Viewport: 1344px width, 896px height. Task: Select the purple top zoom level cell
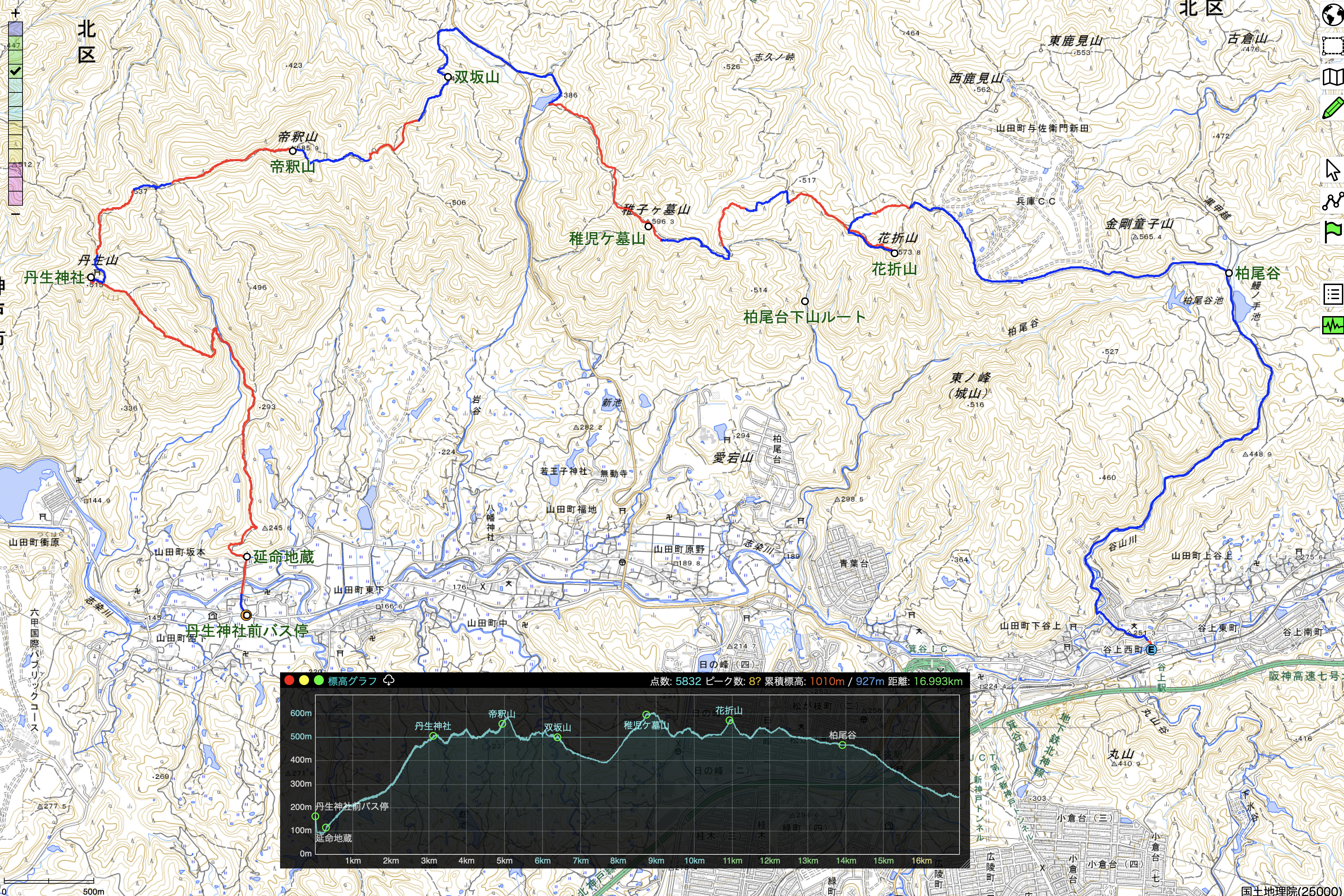click(x=16, y=29)
